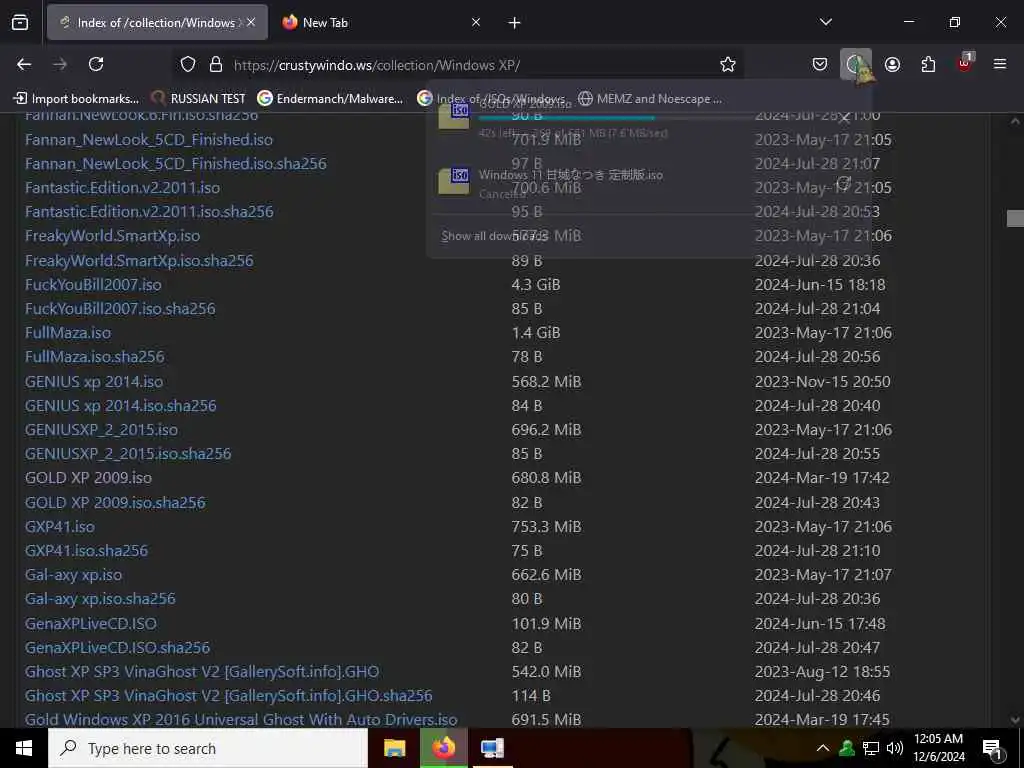Close the Index of /collection tab
This screenshot has height=768, width=1024.
click(x=251, y=22)
